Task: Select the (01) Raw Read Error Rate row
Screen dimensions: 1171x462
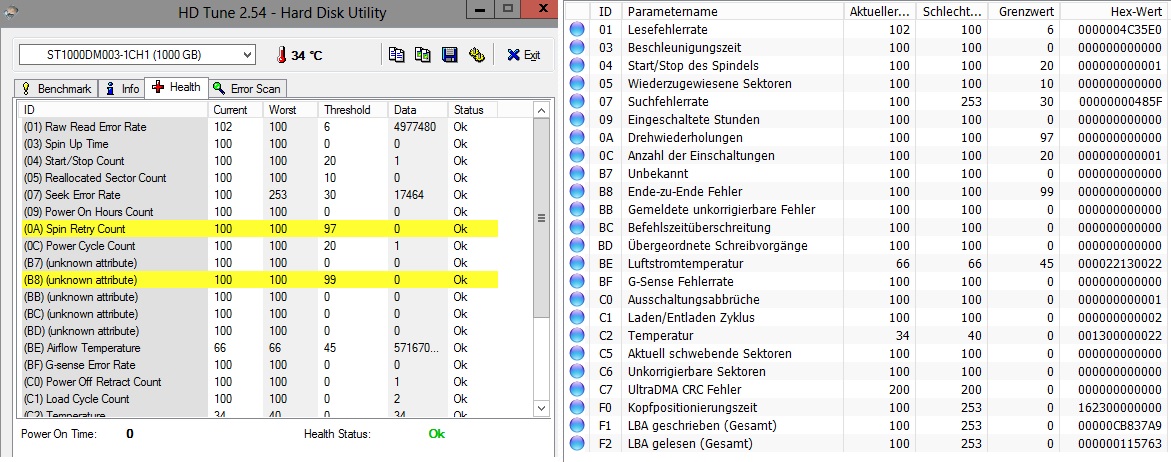Action: (258, 127)
